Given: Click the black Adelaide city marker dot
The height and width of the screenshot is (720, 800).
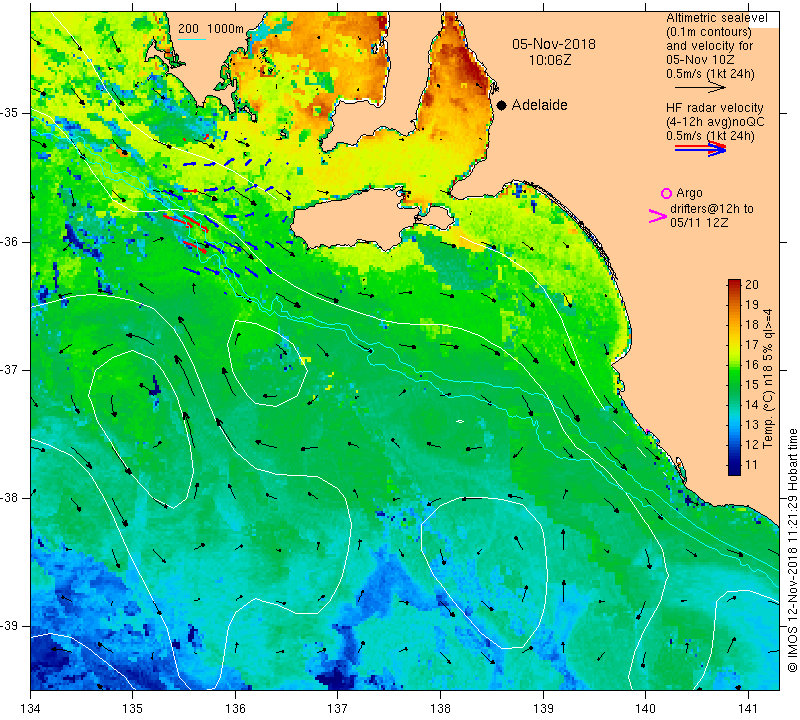Looking at the screenshot, I should click(x=502, y=105).
